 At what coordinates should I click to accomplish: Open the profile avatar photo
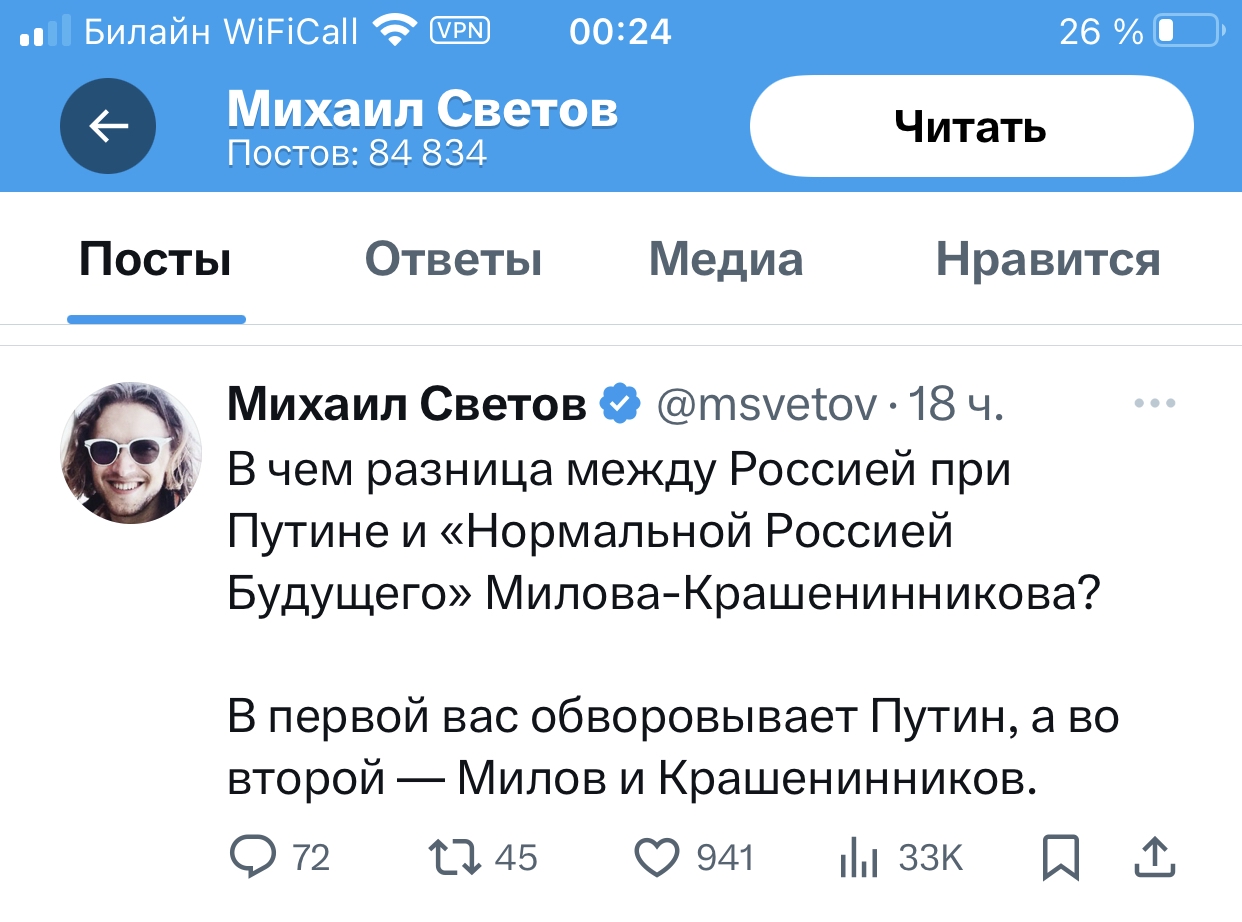click(131, 452)
